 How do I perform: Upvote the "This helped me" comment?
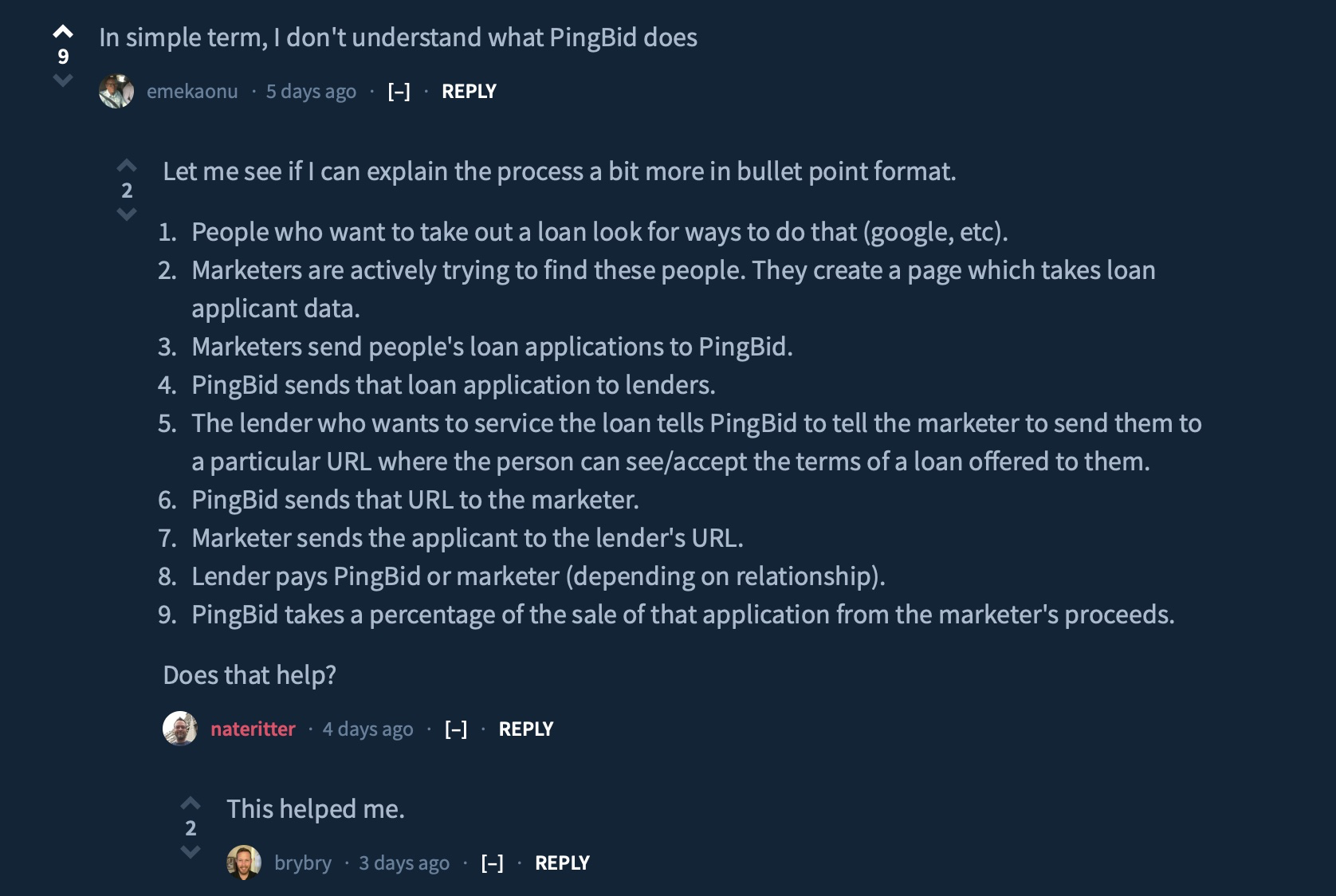pos(191,803)
